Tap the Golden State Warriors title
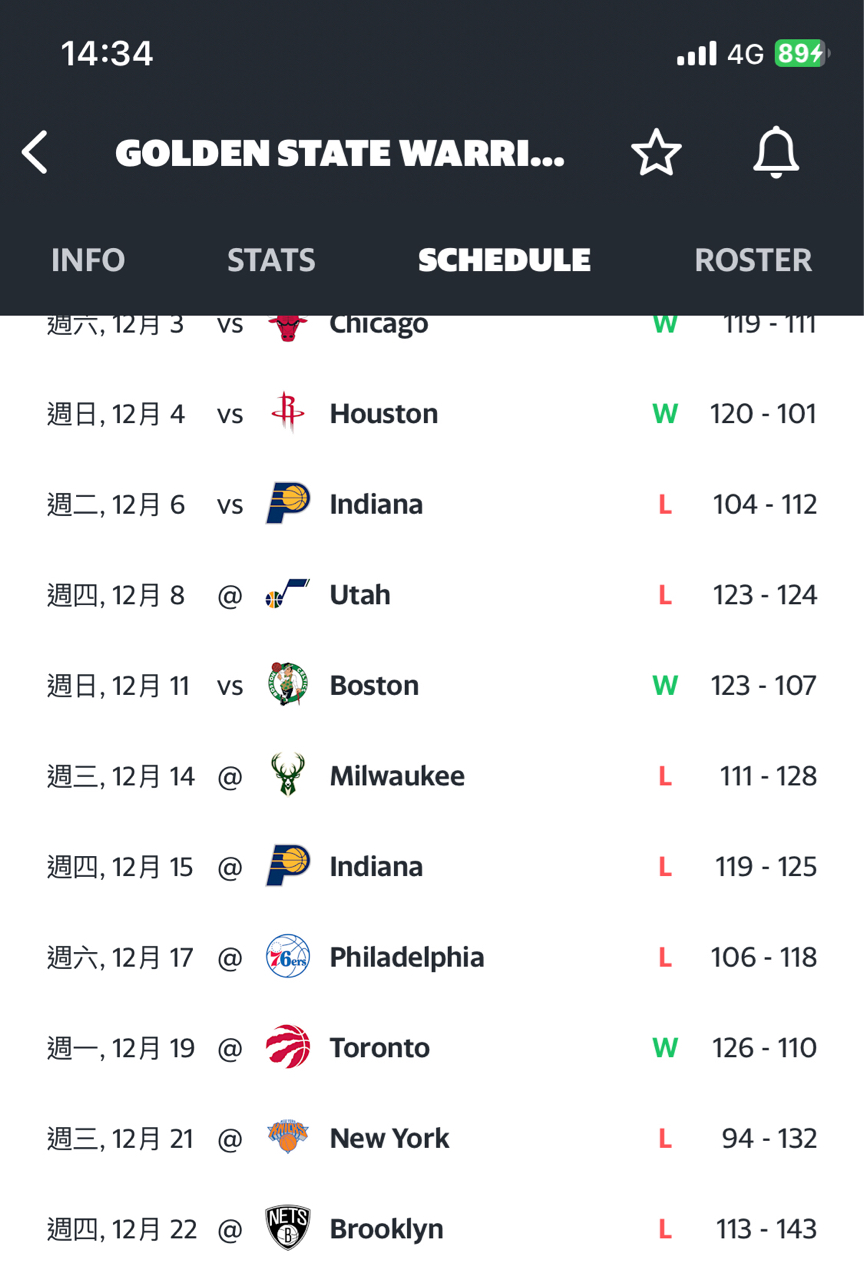Viewport: 864px width, 1280px height. coord(340,154)
